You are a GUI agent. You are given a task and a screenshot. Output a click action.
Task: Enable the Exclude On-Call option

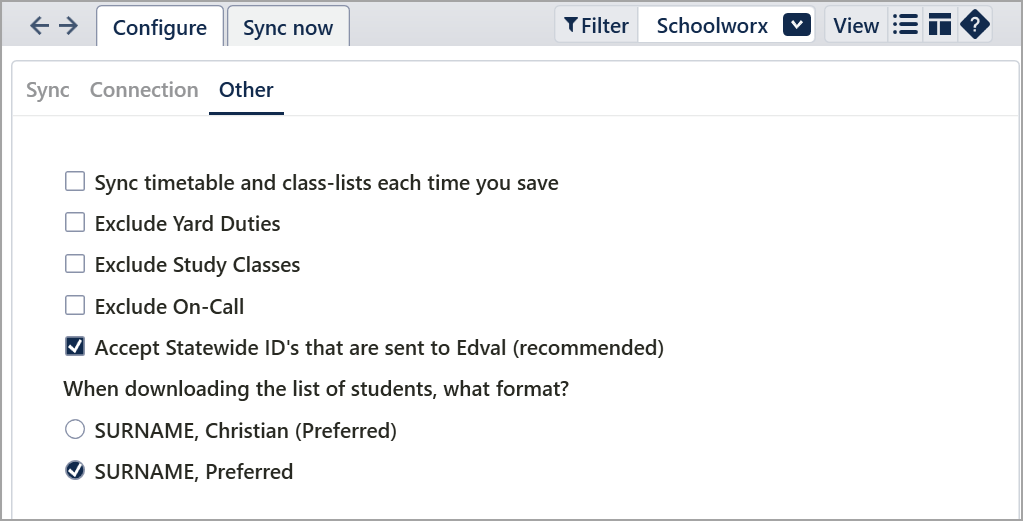[x=75, y=306]
